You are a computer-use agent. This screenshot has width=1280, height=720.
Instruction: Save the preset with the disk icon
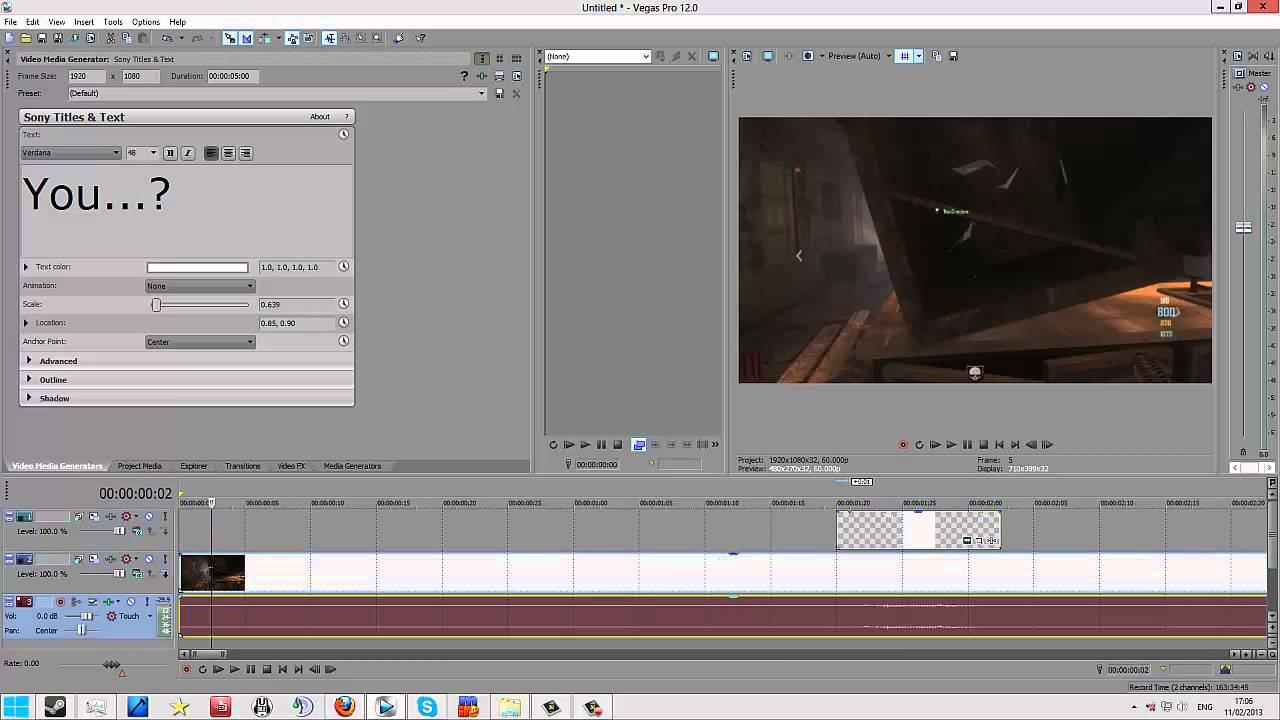(499, 93)
